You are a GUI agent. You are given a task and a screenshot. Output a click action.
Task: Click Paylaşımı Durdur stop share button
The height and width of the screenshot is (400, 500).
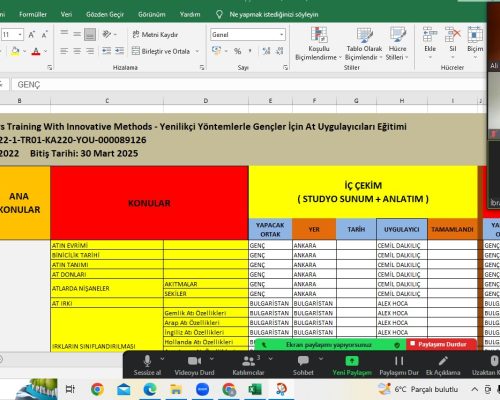(x=441, y=344)
